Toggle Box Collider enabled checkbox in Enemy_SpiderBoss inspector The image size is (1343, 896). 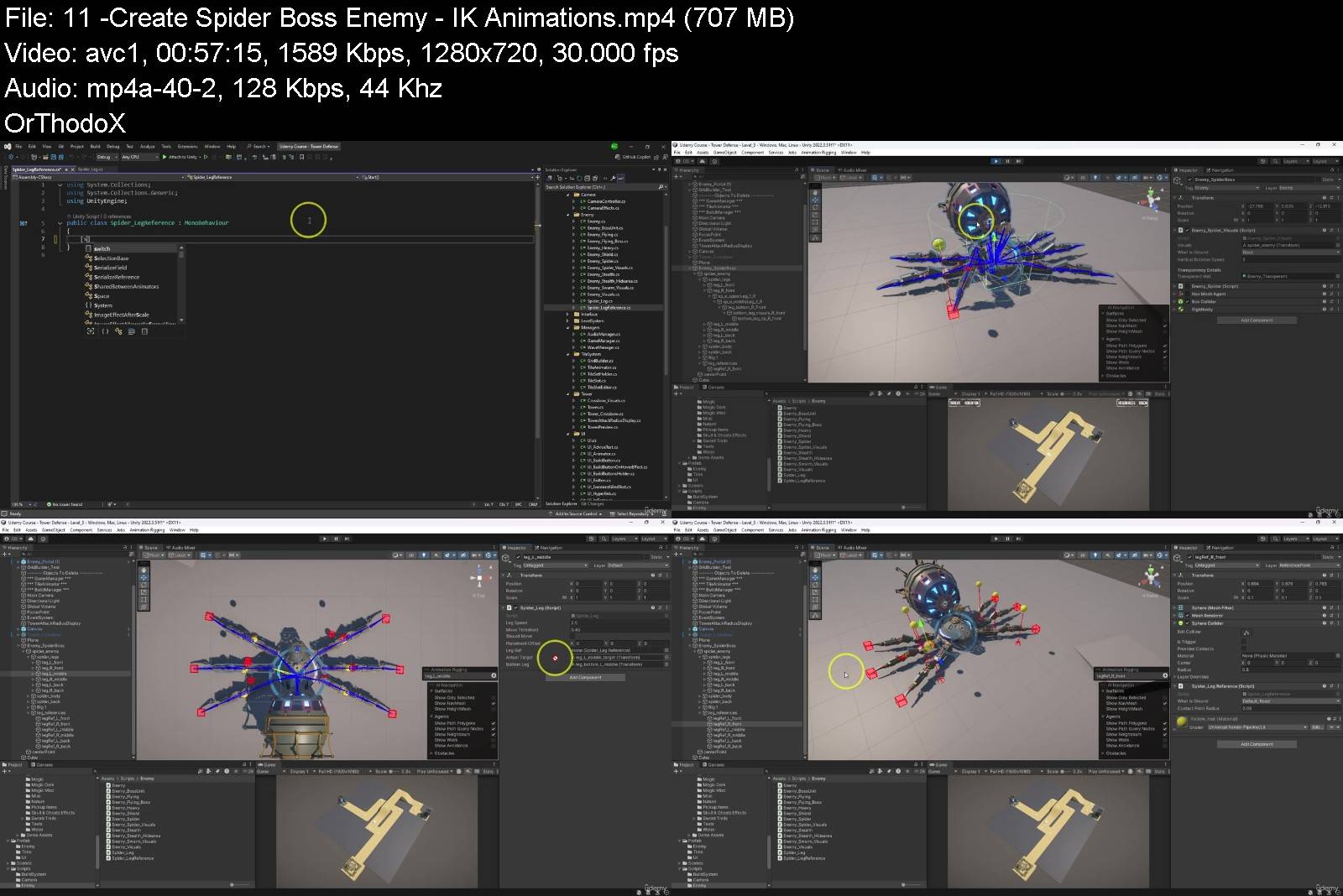(x=1188, y=301)
